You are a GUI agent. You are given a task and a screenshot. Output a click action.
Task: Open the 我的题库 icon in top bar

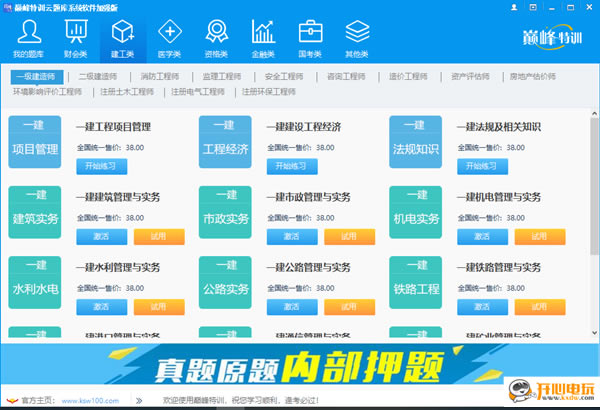click(29, 38)
